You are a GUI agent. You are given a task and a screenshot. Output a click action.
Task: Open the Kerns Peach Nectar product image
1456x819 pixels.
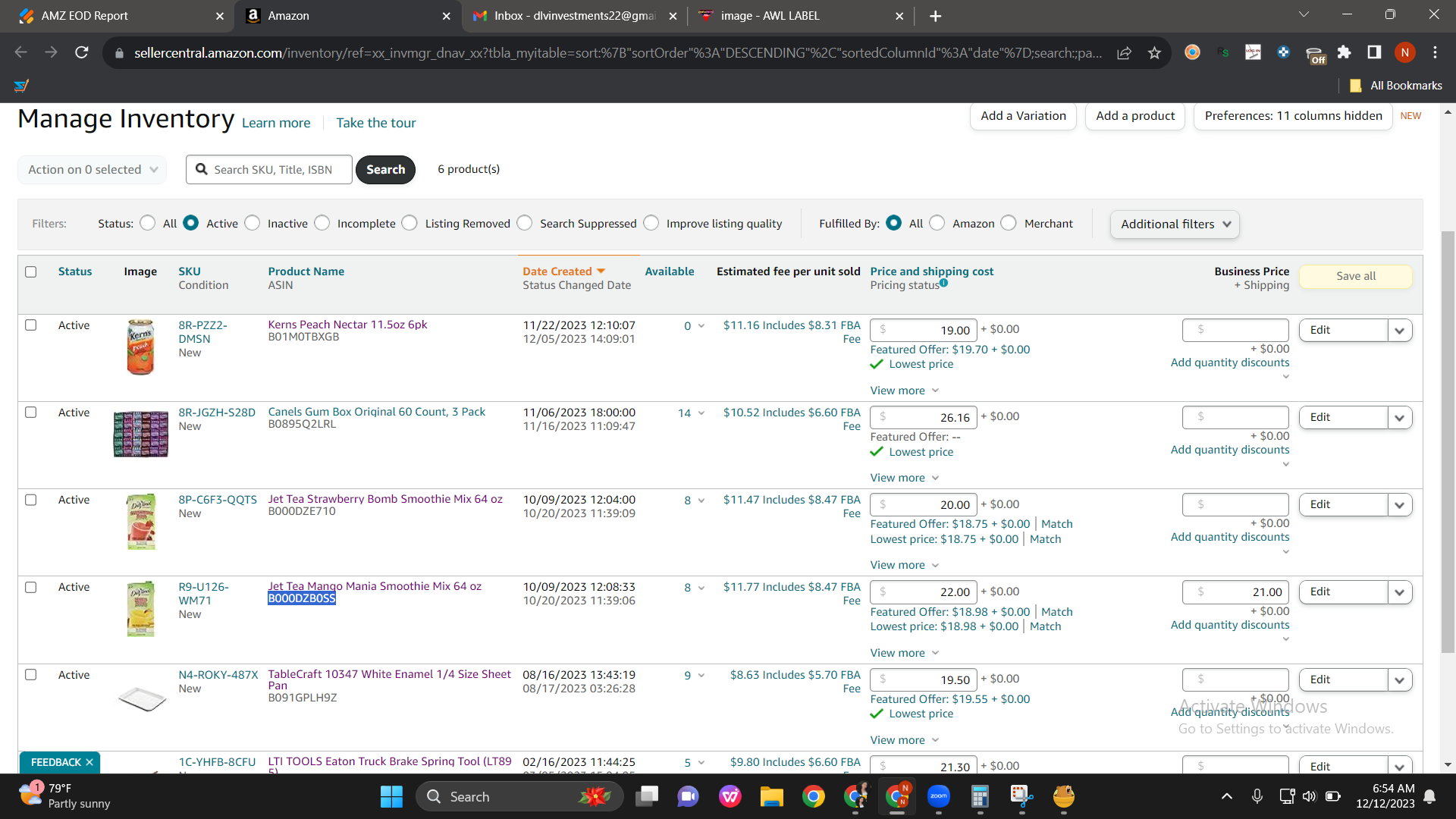click(x=140, y=348)
